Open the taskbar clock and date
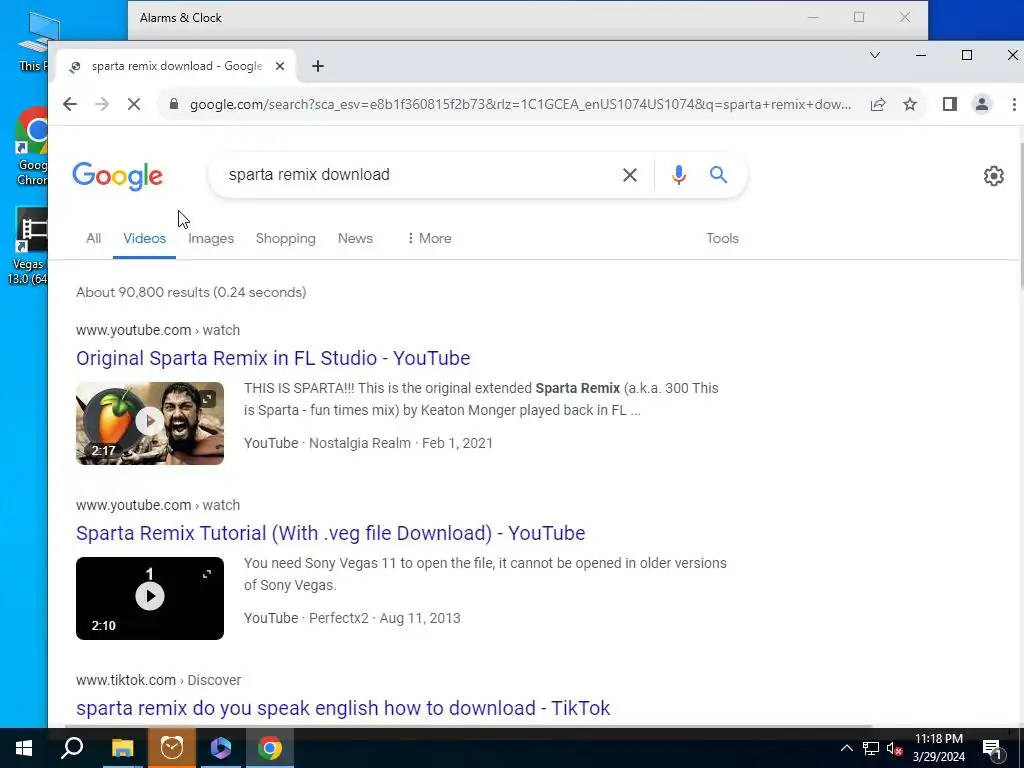1024x768 pixels. pos(938,748)
